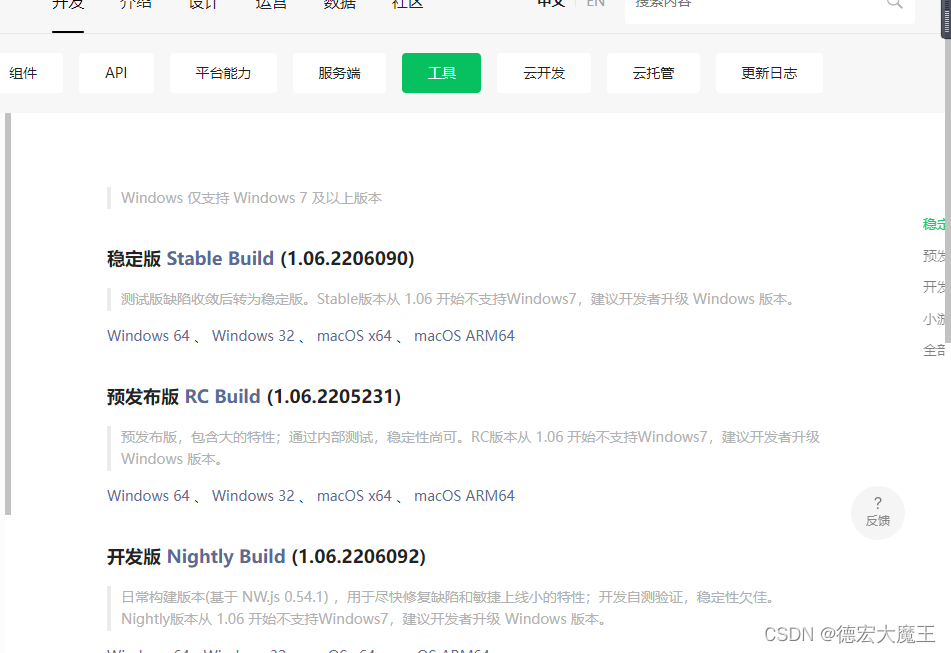This screenshot has width=951, height=653.
Task: Download RC Build Windows 32
Action: [253, 495]
